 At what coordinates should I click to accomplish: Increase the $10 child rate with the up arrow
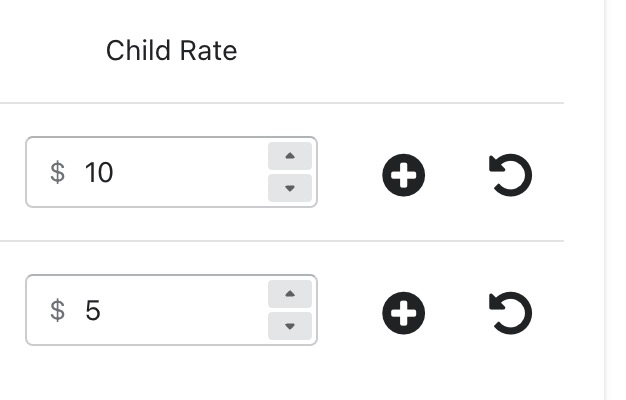(x=290, y=156)
